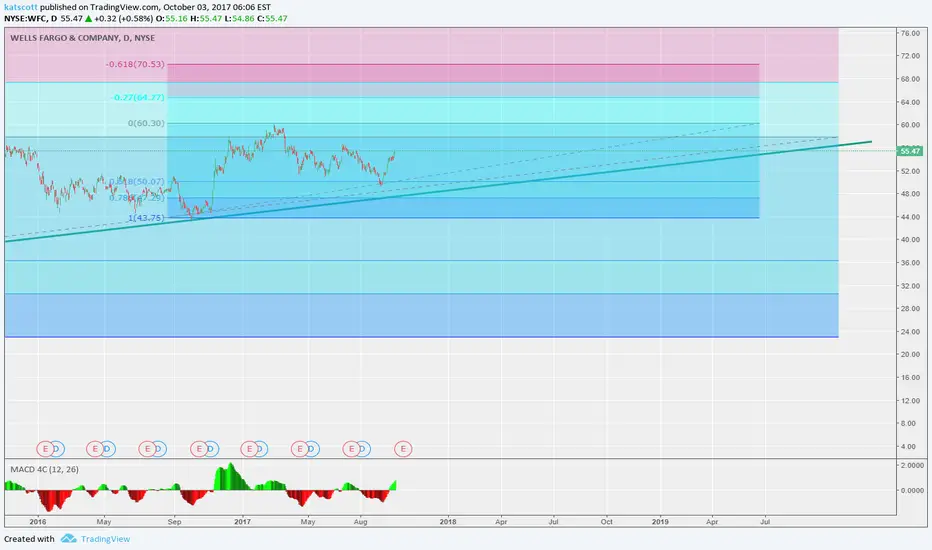Image resolution: width=932 pixels, height=550 pixels.
Task: Click the 2016 time axis label
Action: 37,521
